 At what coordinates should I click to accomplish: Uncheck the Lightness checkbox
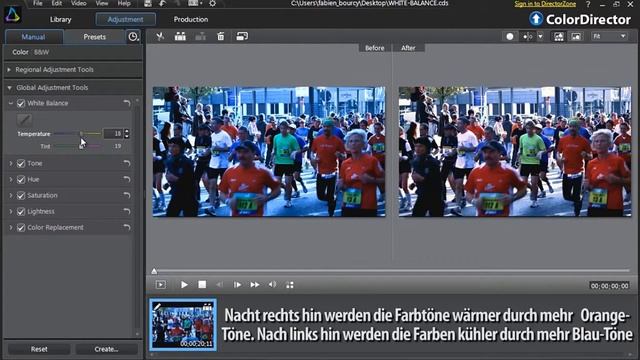pos(21,211)
